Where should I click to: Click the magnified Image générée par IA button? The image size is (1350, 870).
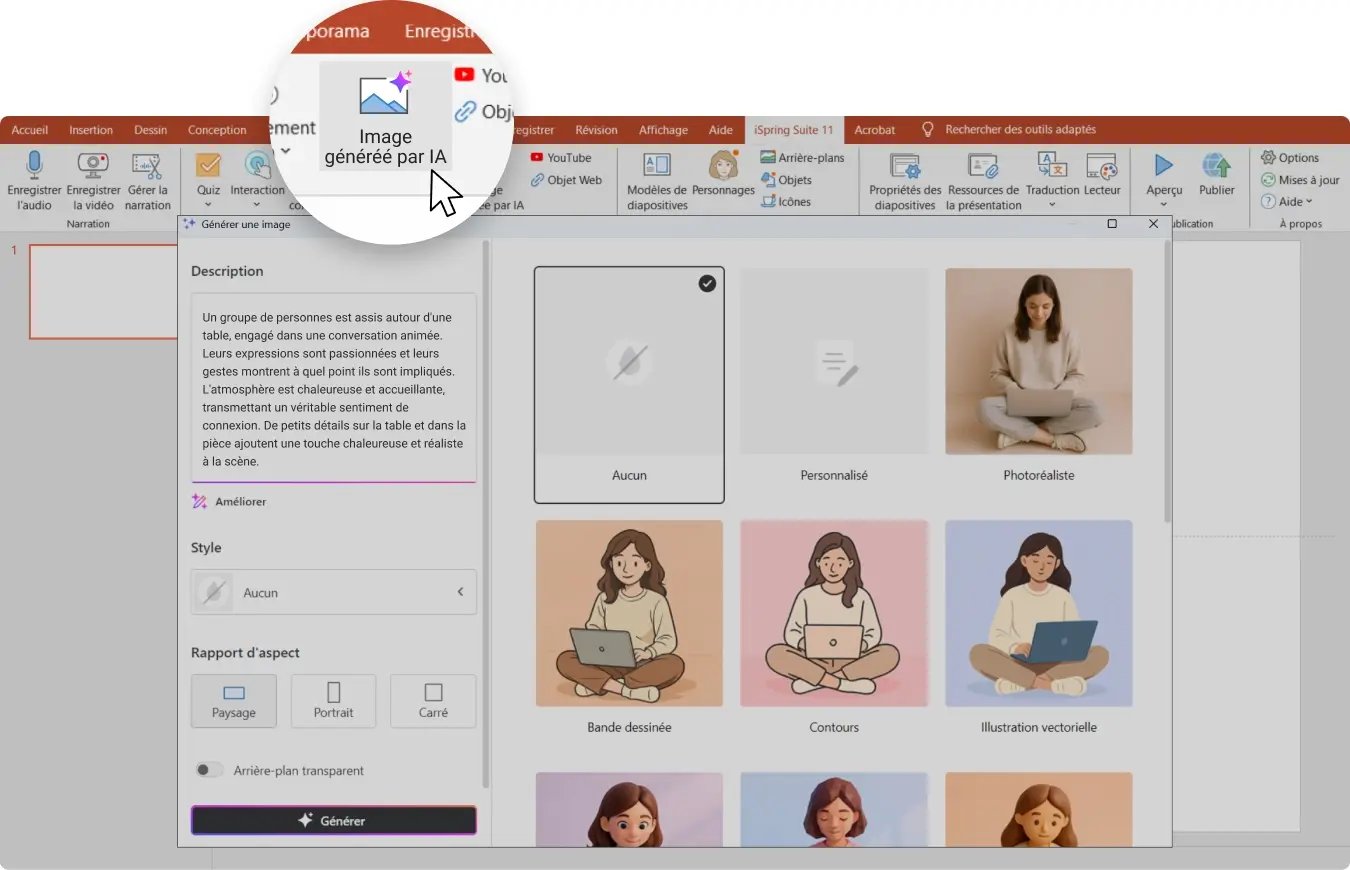tap(385, 117)
